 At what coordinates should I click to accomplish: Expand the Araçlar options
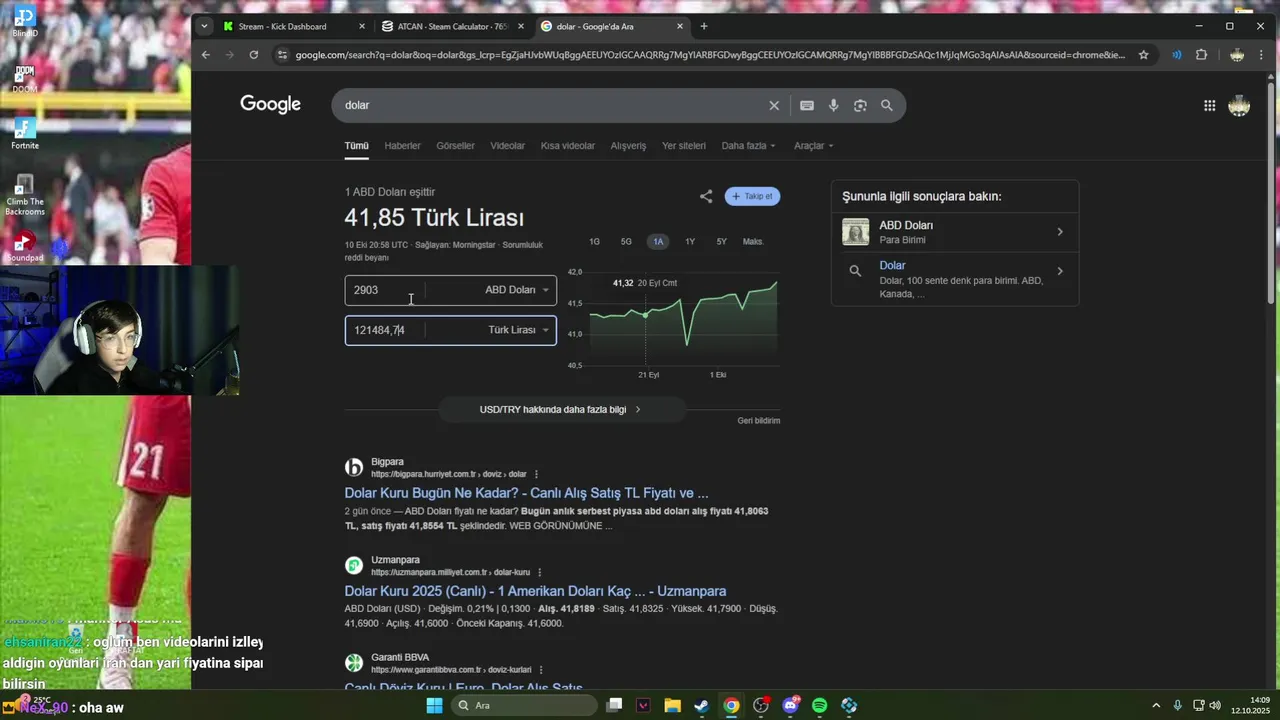[813, 146]
